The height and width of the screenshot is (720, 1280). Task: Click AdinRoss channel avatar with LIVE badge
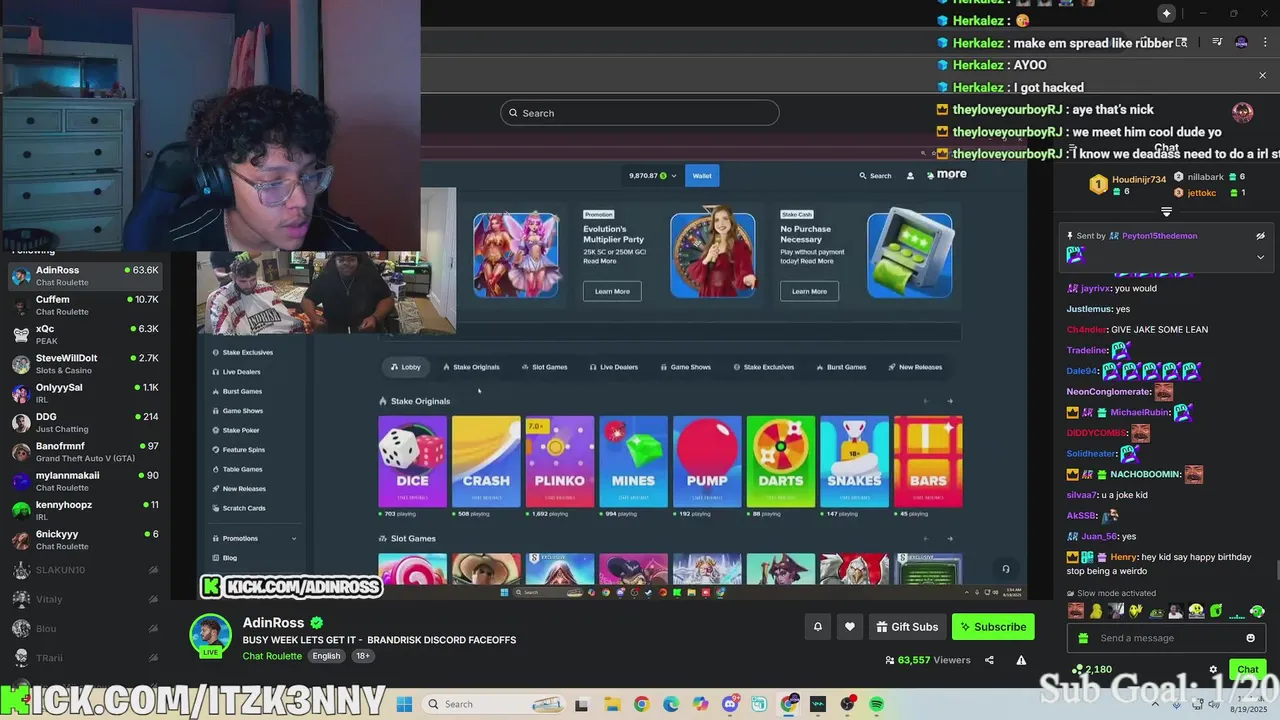pyautogui.click(x=211, y=636)
